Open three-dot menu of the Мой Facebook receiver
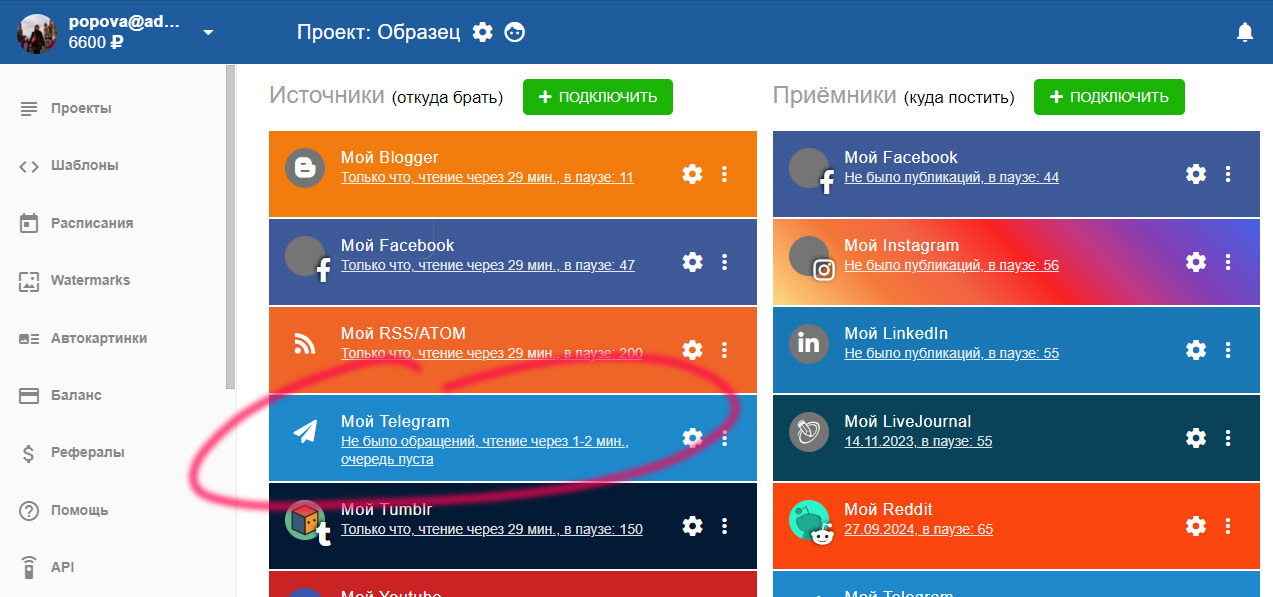1273x597 pixels. click(1229, 174)
